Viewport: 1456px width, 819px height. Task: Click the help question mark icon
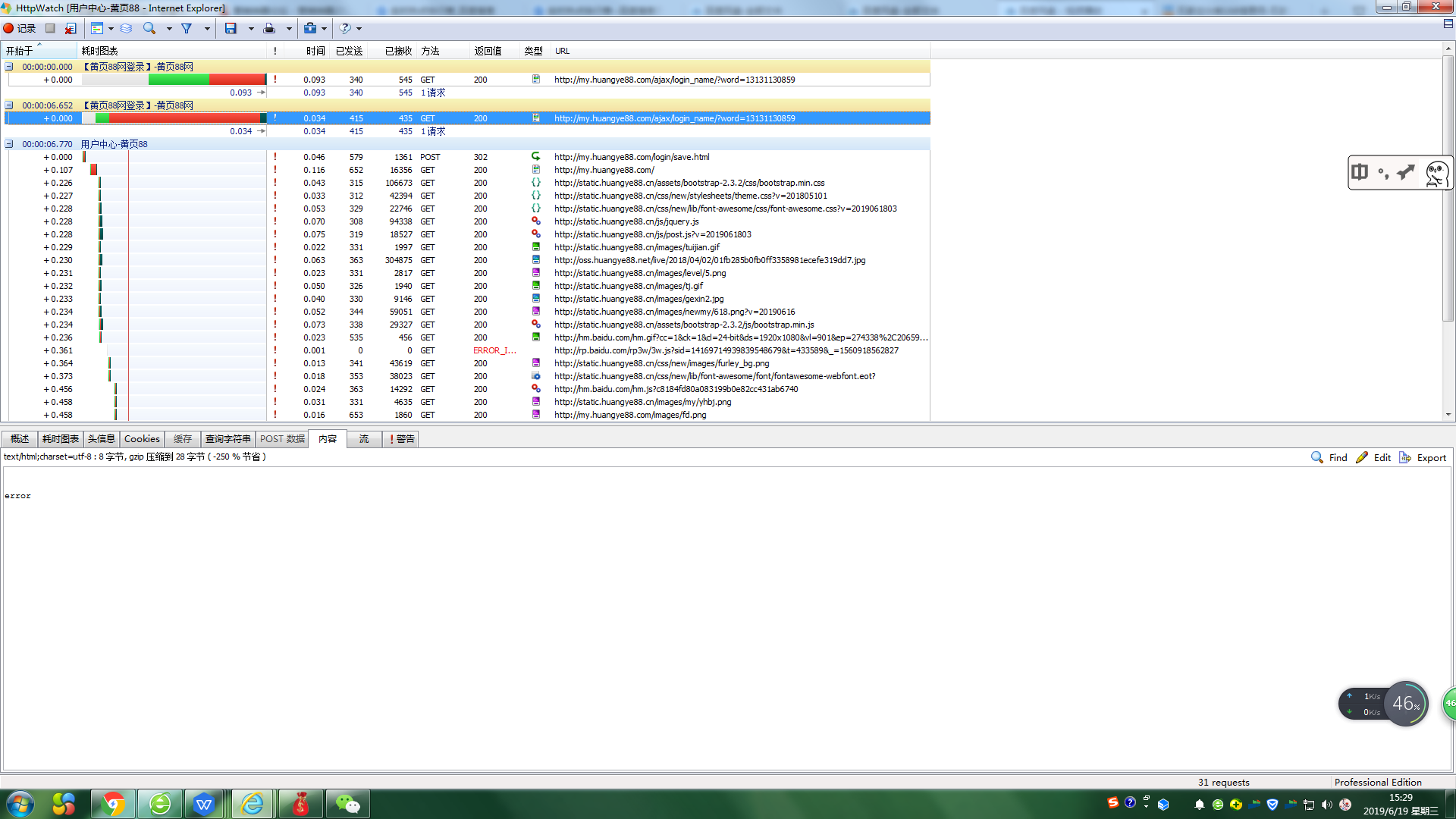coord(345,28)
